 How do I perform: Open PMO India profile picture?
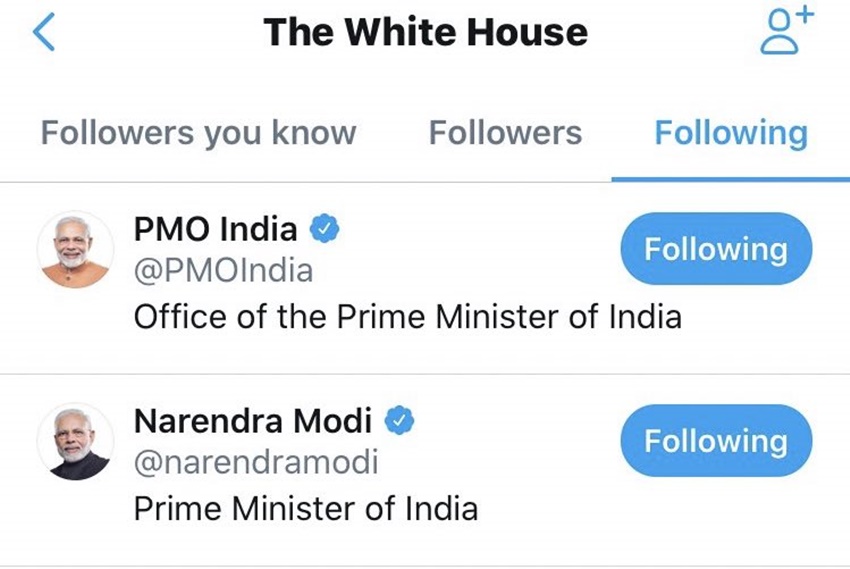click(75, 249)
